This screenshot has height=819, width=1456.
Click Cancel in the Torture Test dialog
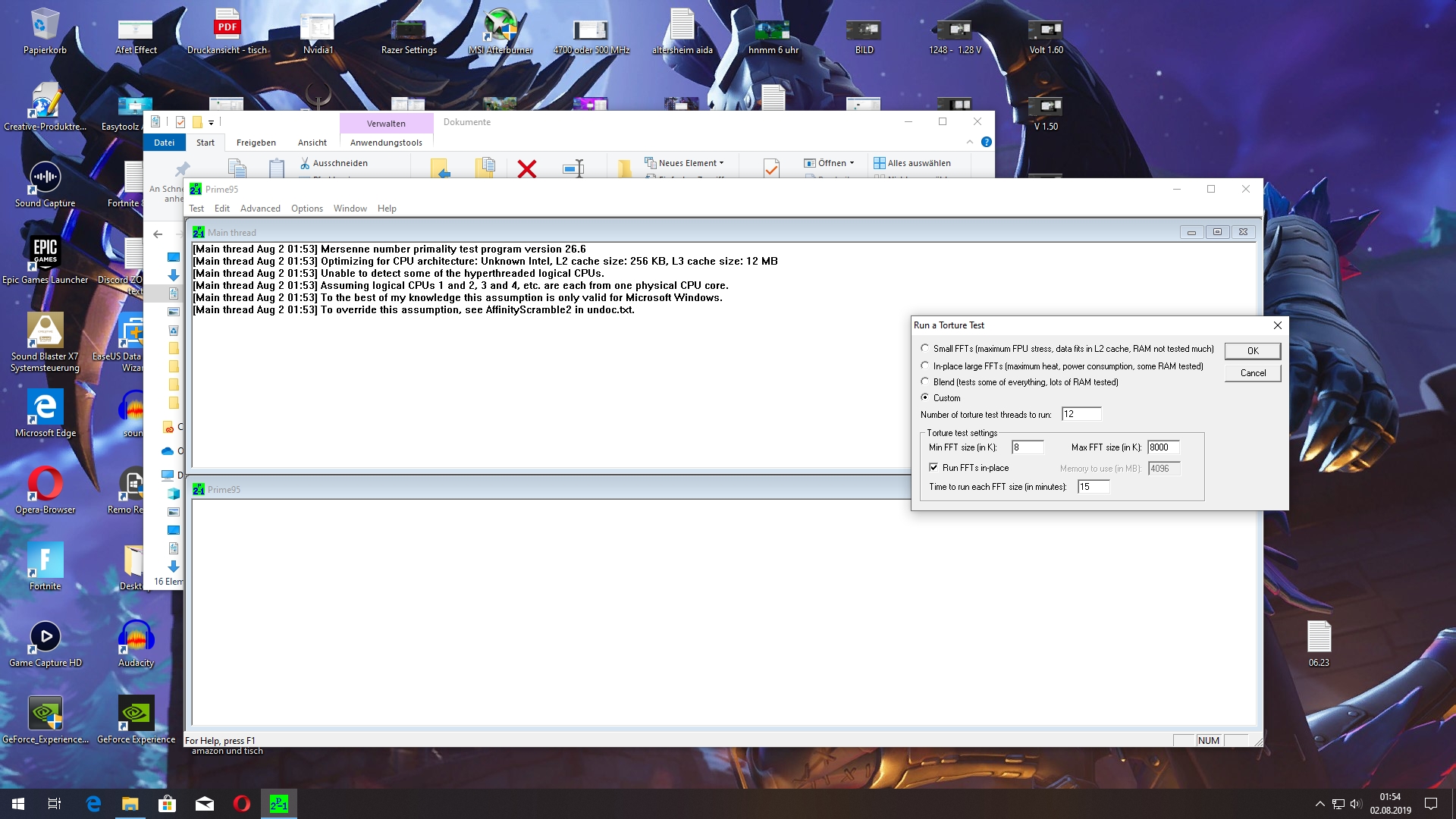coord(1253,373)
